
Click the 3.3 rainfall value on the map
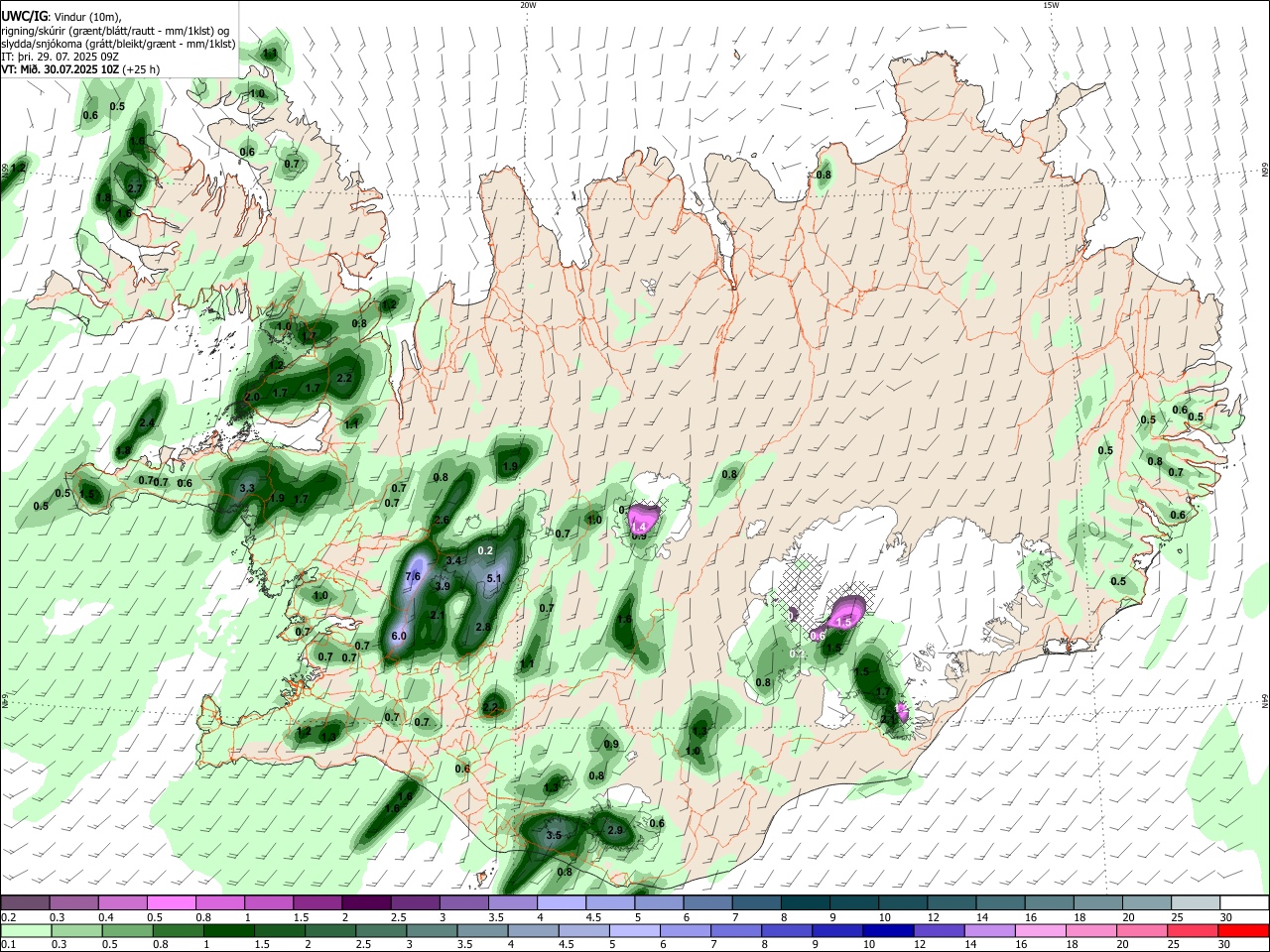[x=247, y=488]
